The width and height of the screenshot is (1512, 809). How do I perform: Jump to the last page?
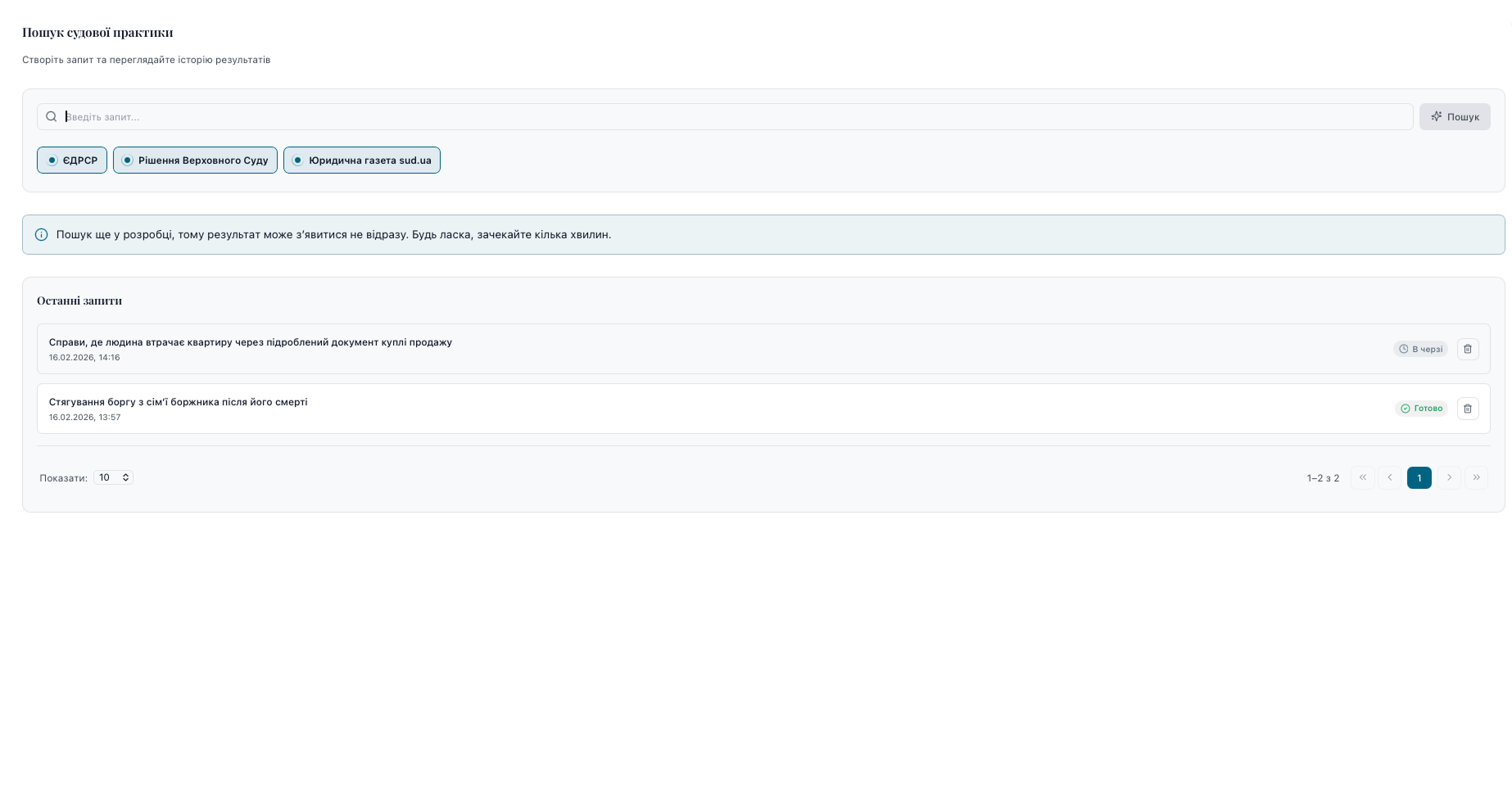point(1476,477)
